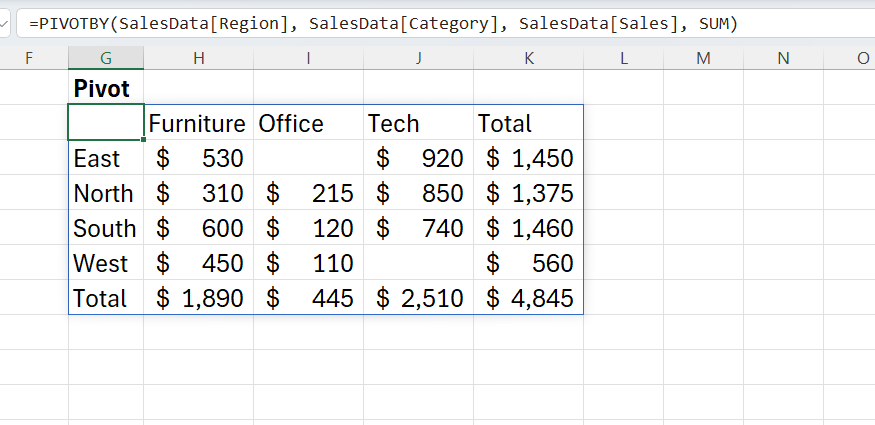Viewport: 875px width, 425px height.
Task: Select column L header
Action: click(x=623, y=58)
